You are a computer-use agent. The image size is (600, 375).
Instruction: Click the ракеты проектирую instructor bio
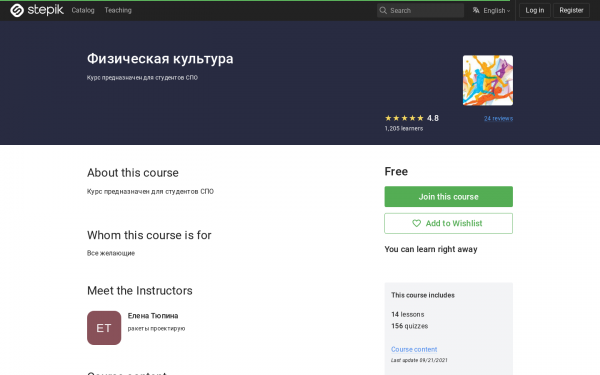pos(156,329)
